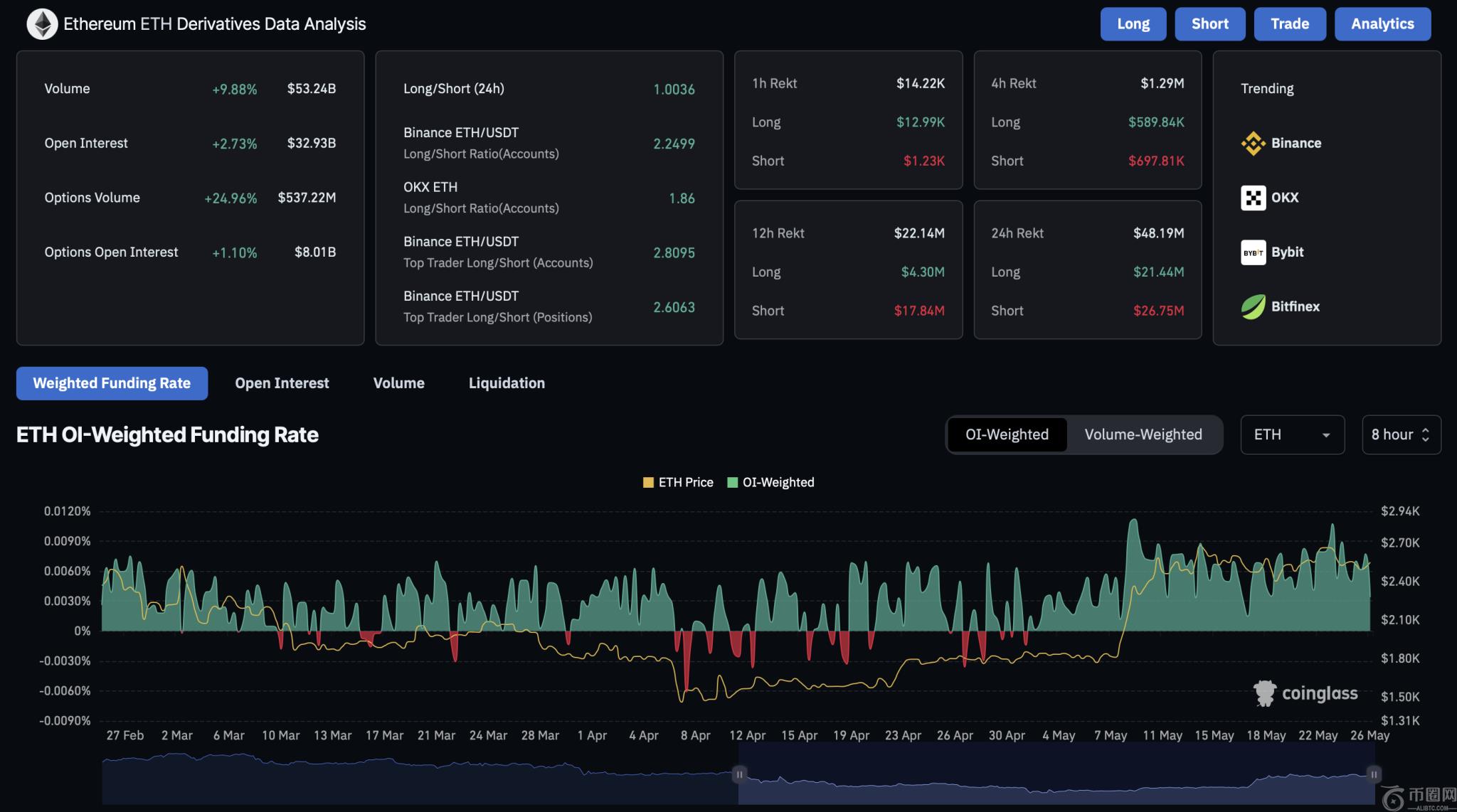The image size is (1457, 812).
Task: Open the Liquidation tab
Action: point(507,383)
